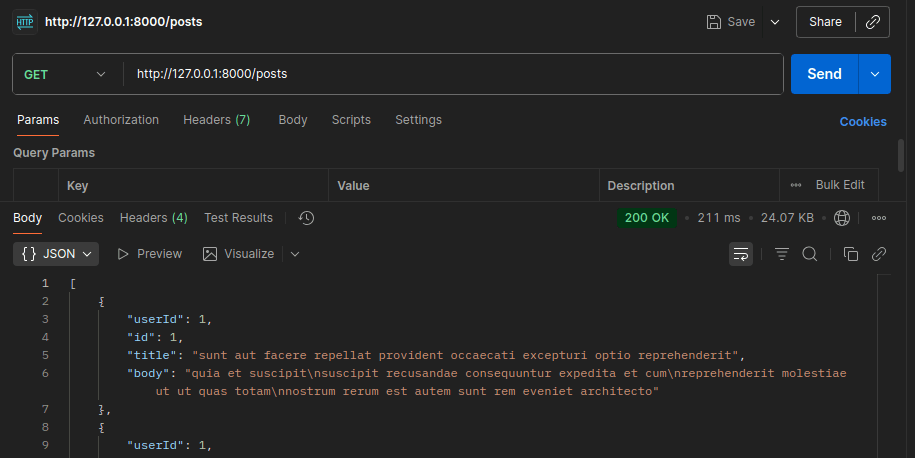This screenshot has width=915, height=458.
Task: Click Bulk Edit
Action: coord(840,185)
